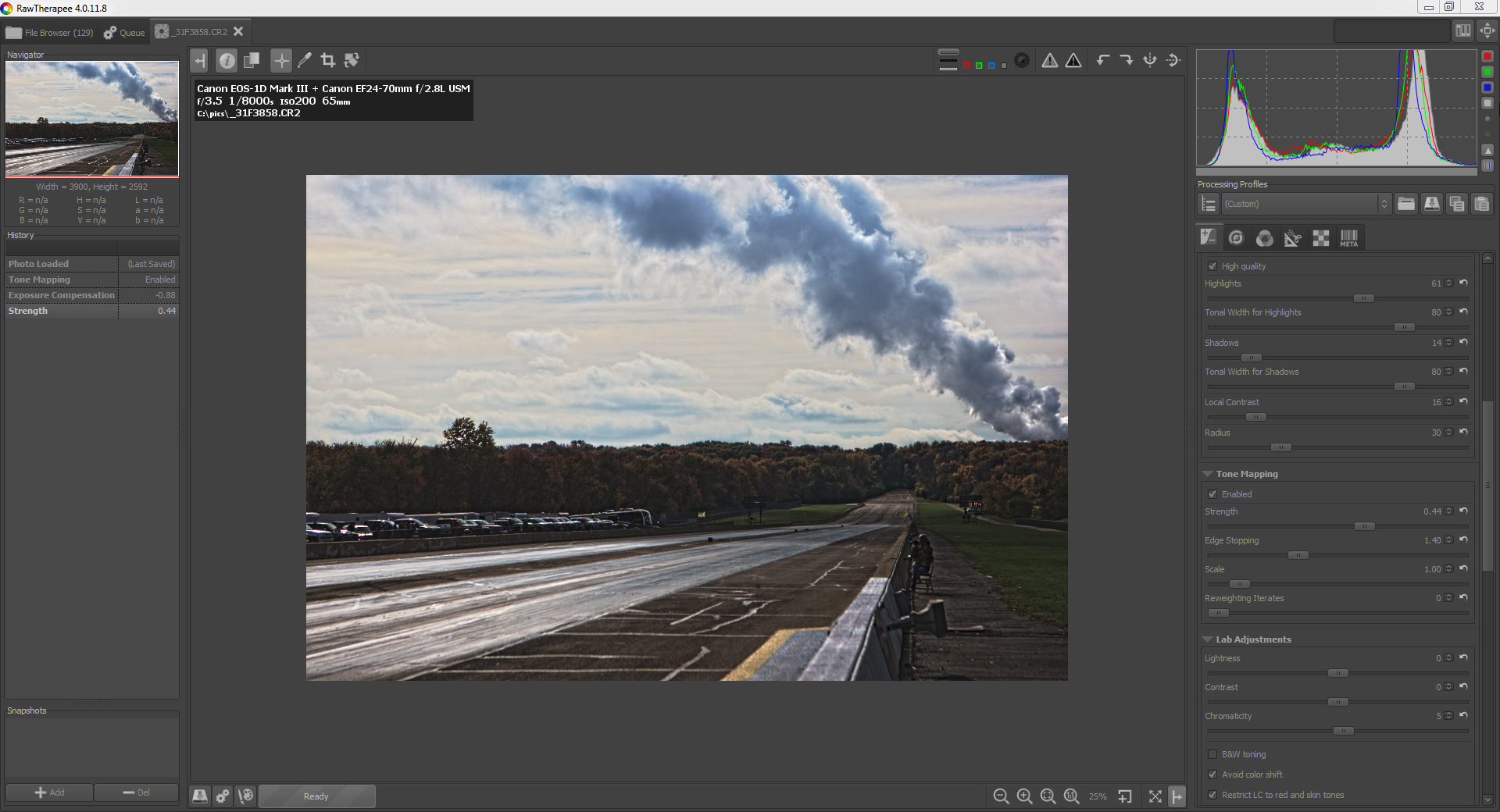
Task: Click the Local Contrast slider handle
Action: (x=1256, y=417)
